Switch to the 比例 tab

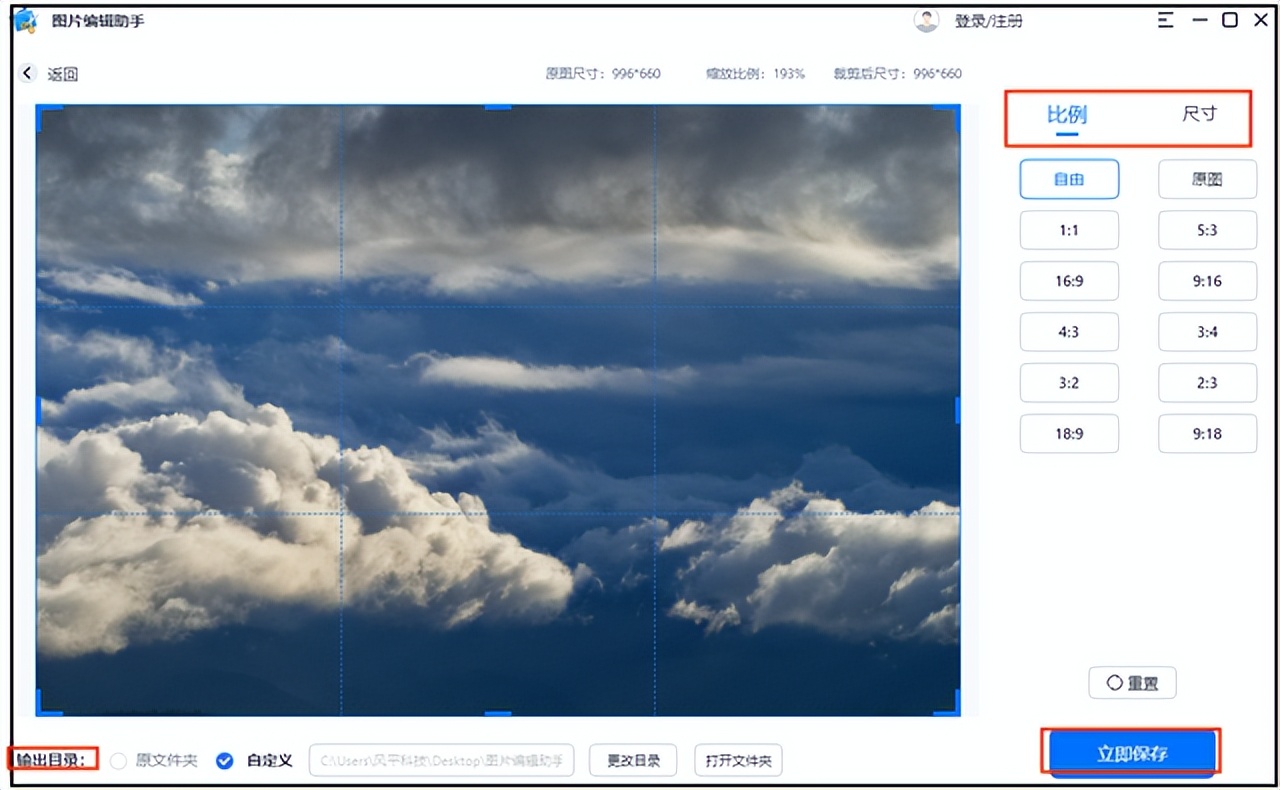[1067, 114]
